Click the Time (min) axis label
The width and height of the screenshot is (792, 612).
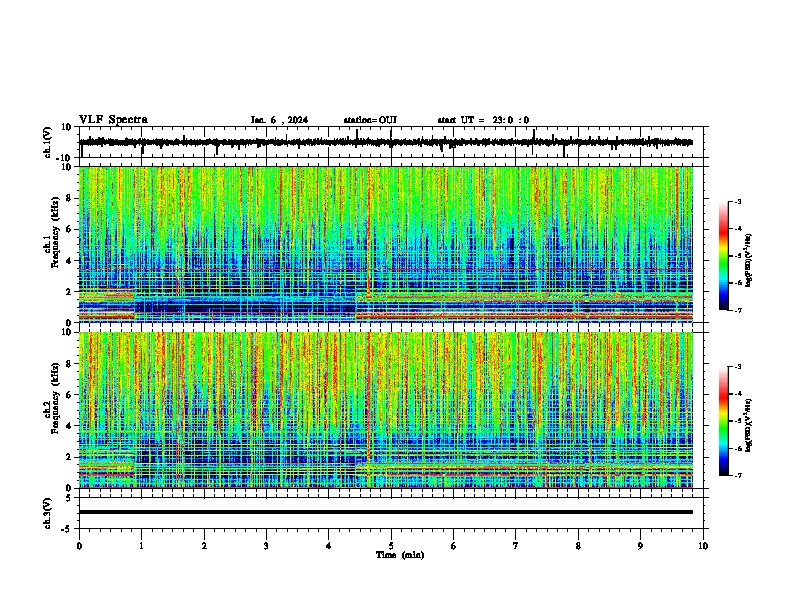(400, 555)
